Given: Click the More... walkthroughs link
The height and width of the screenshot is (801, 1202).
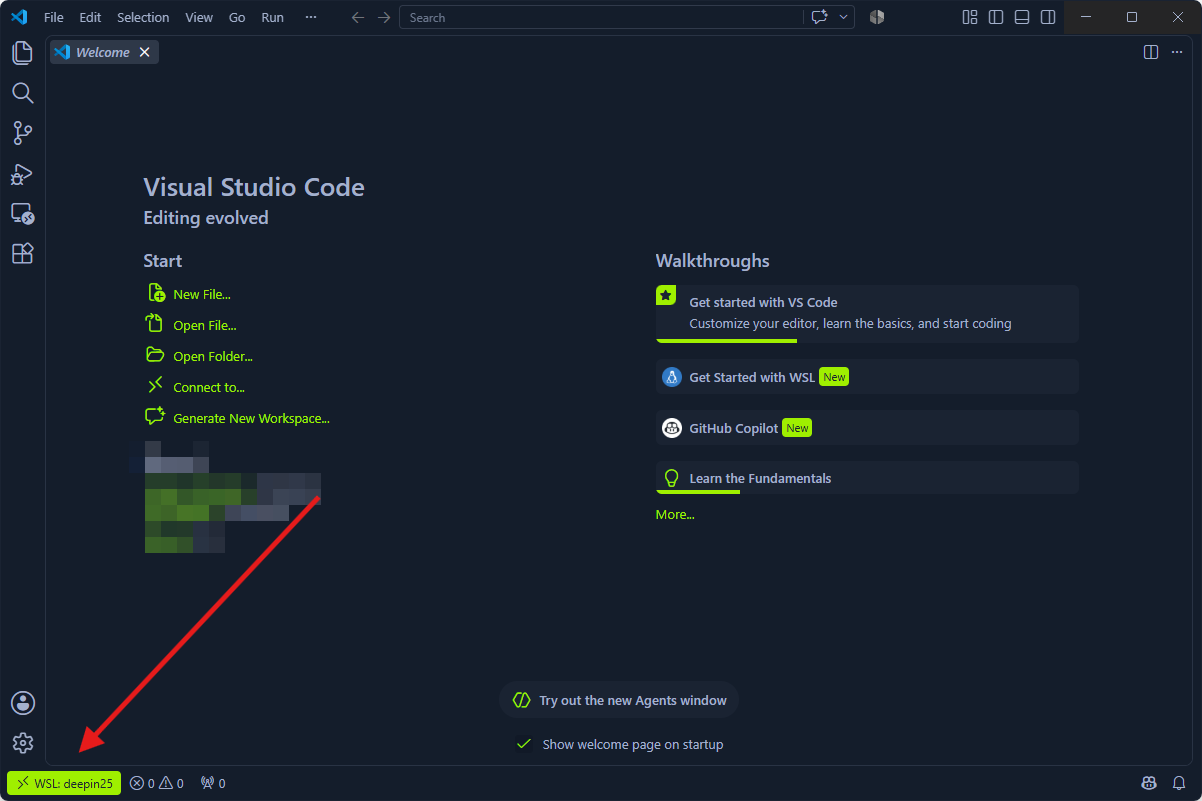Looking at the screenshot, I should [x=675, y=514].
